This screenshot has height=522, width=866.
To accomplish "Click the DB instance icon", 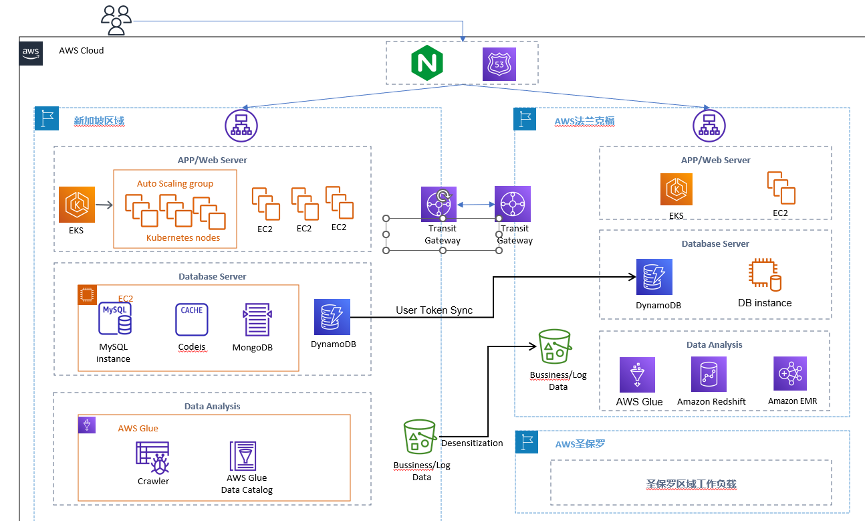I will coord(765,277).
